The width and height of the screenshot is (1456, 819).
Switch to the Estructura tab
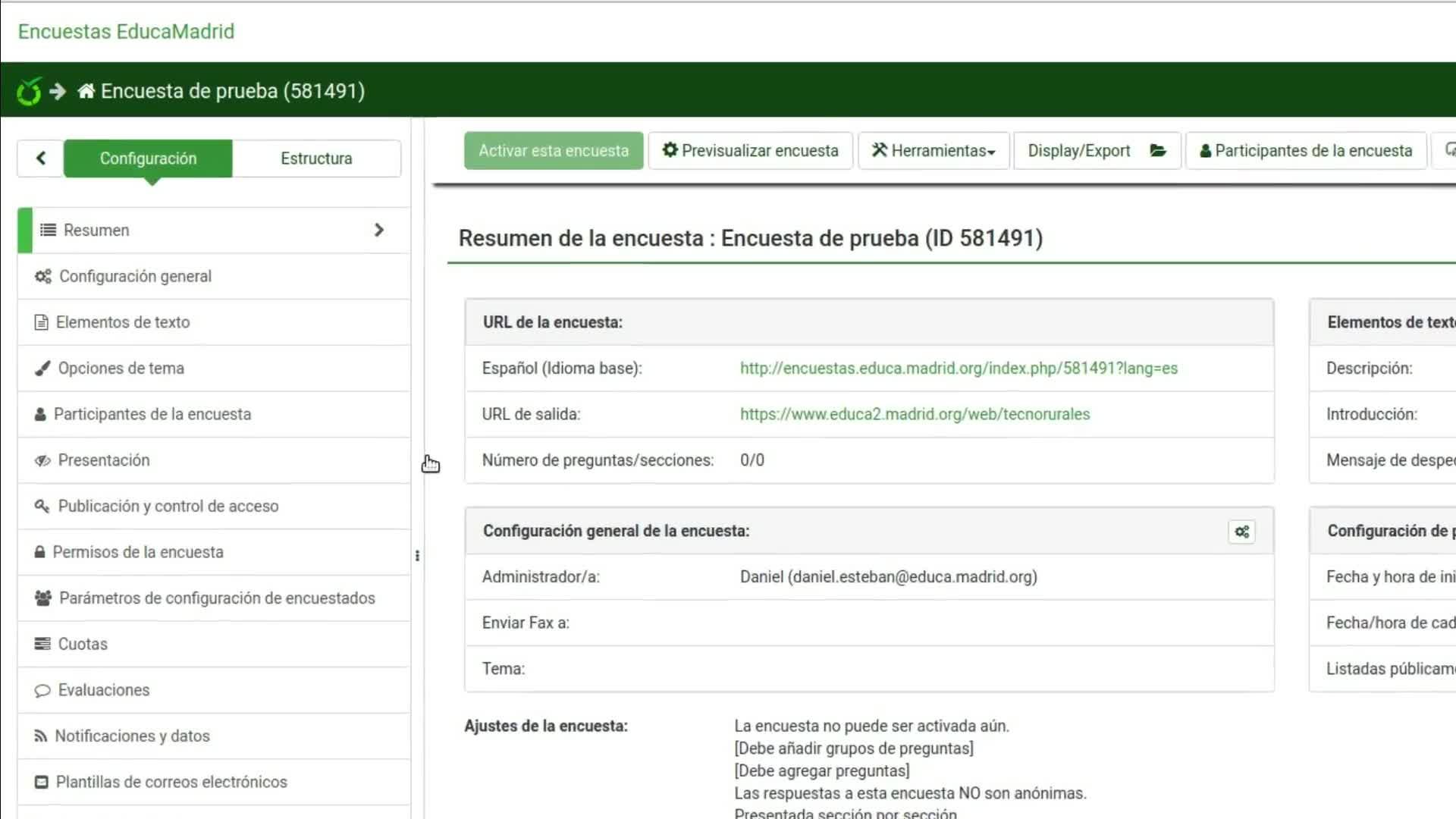316,158
